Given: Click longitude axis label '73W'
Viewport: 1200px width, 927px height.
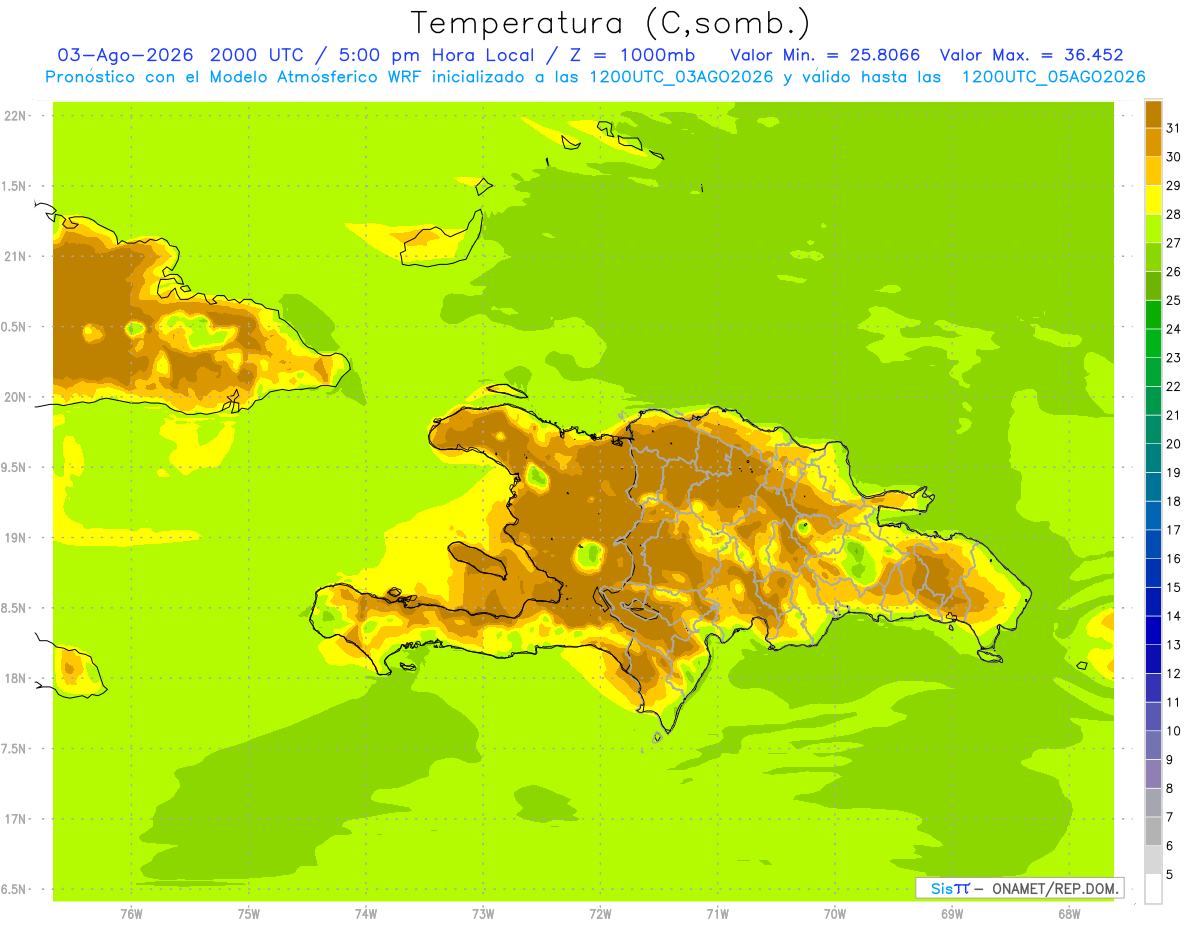Looking at the screenshot, I should click(483, 913).
